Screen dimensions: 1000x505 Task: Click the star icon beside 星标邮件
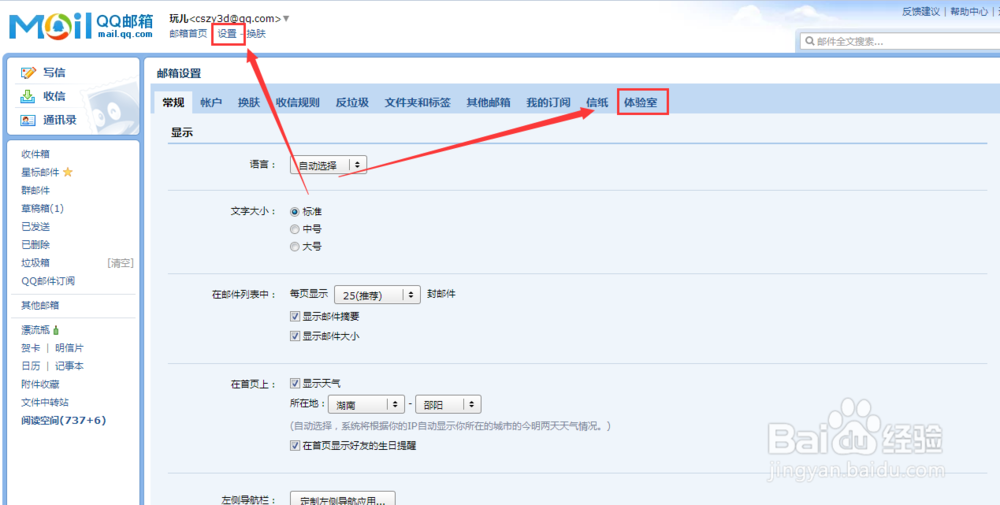click(x=68, y=172)
